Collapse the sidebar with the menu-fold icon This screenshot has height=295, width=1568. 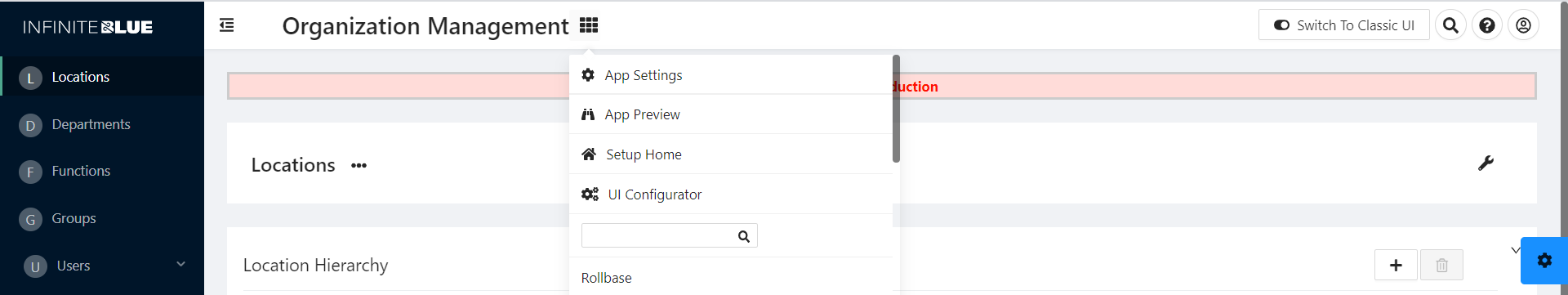coord(227,25)
